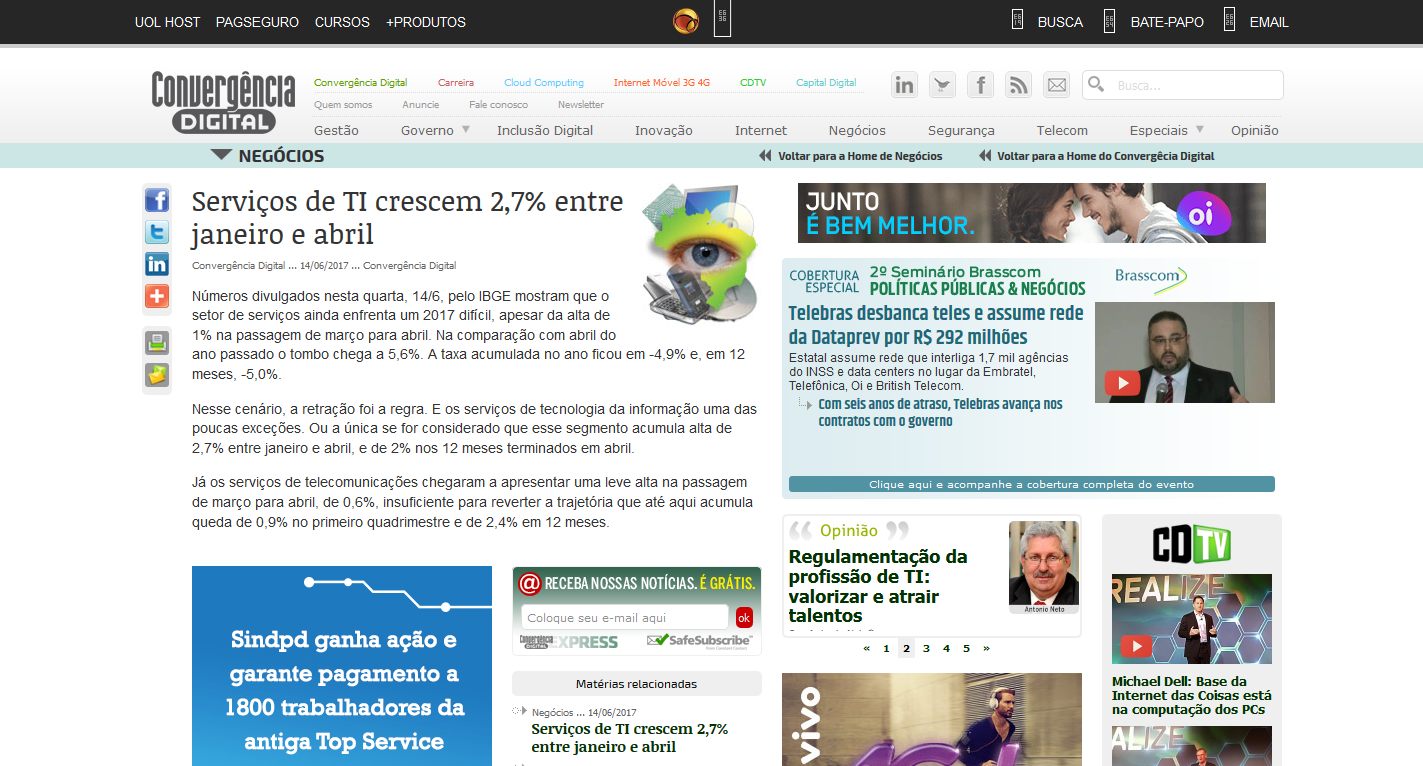Select opinion page 1
The image size is (1423, 766).
(886, 648)
